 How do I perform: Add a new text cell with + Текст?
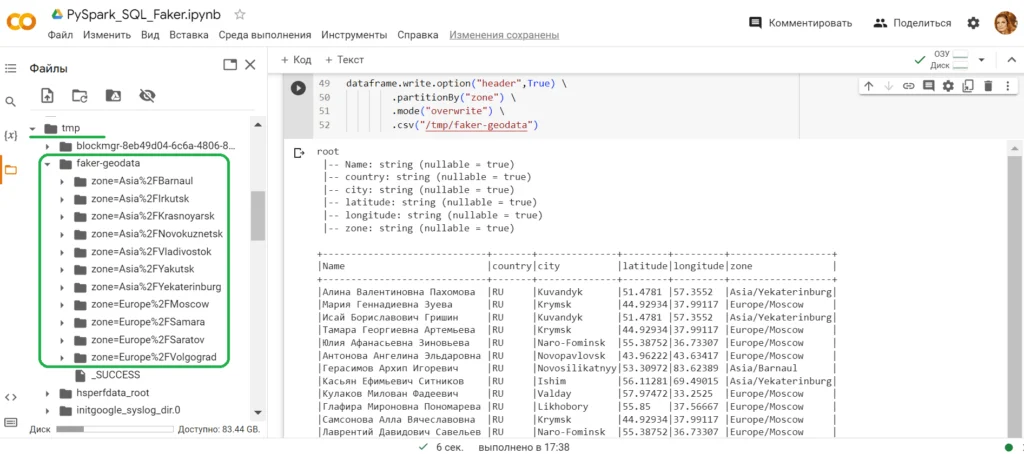pos(344,59)
